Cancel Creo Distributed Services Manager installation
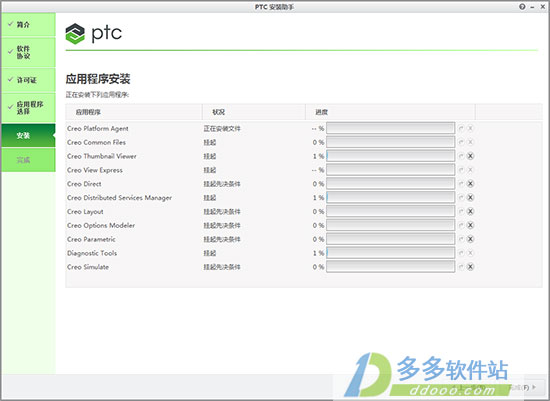The height and width of the screenshot is (401, 550). 470,198
